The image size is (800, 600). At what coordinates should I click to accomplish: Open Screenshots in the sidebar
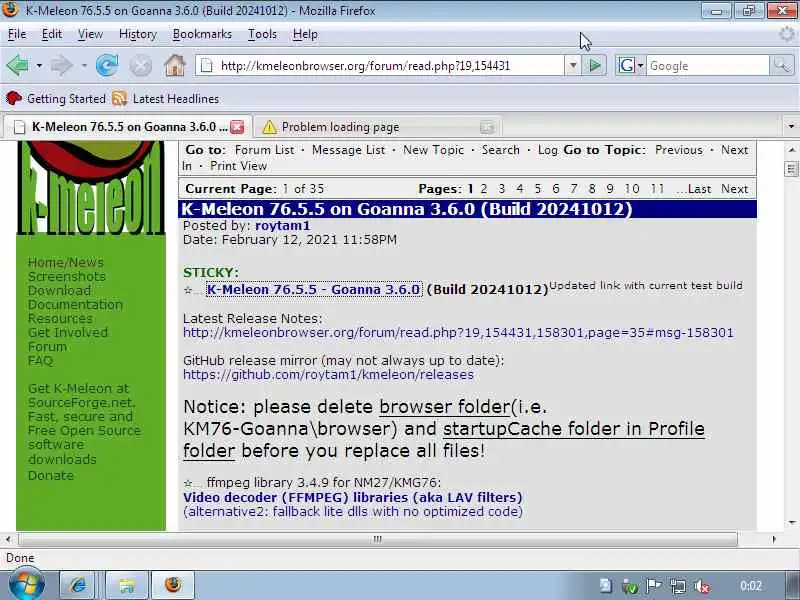pos(66,277)
